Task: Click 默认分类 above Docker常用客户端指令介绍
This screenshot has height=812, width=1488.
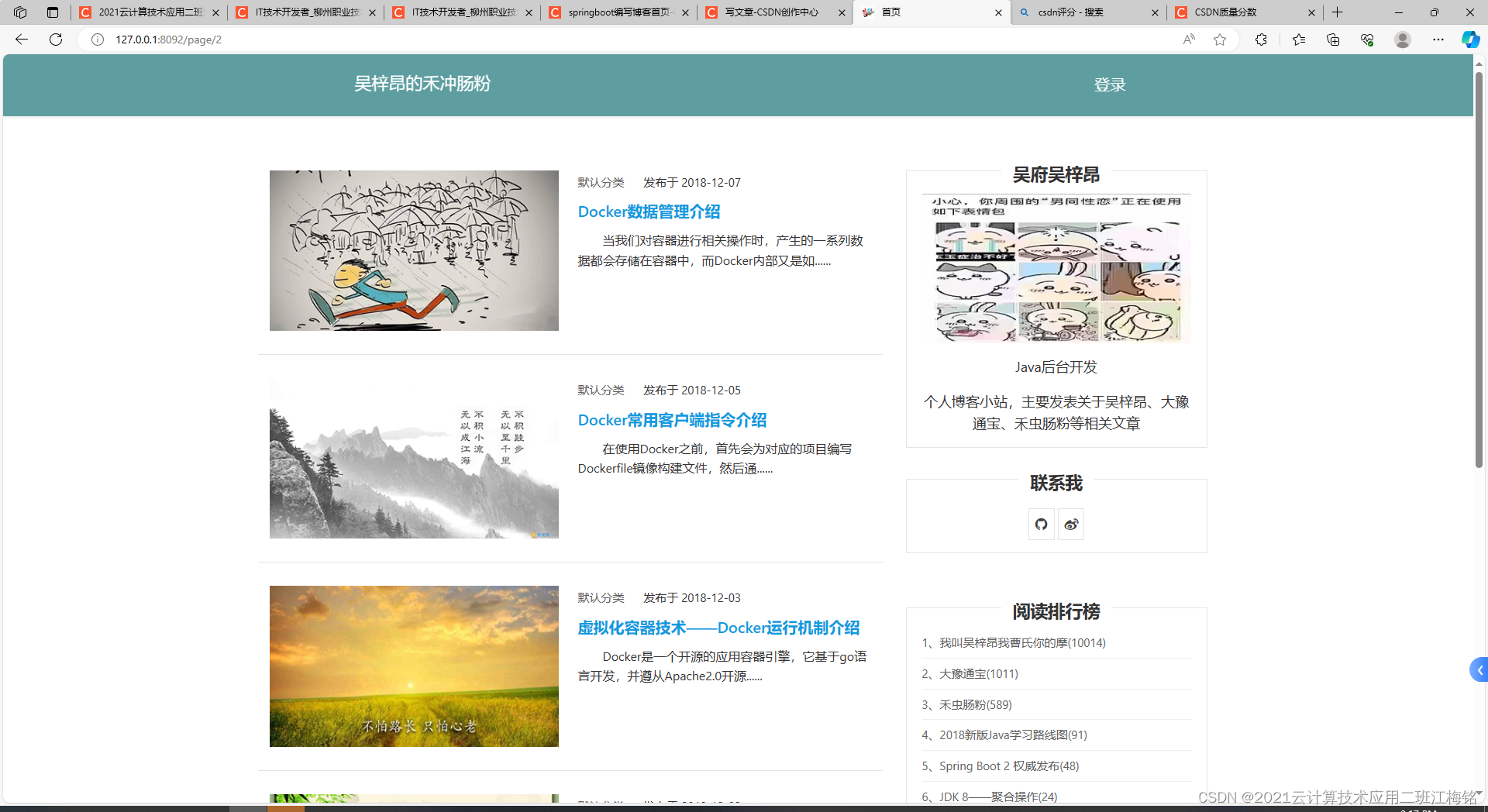Action: (x=601, y=391)
